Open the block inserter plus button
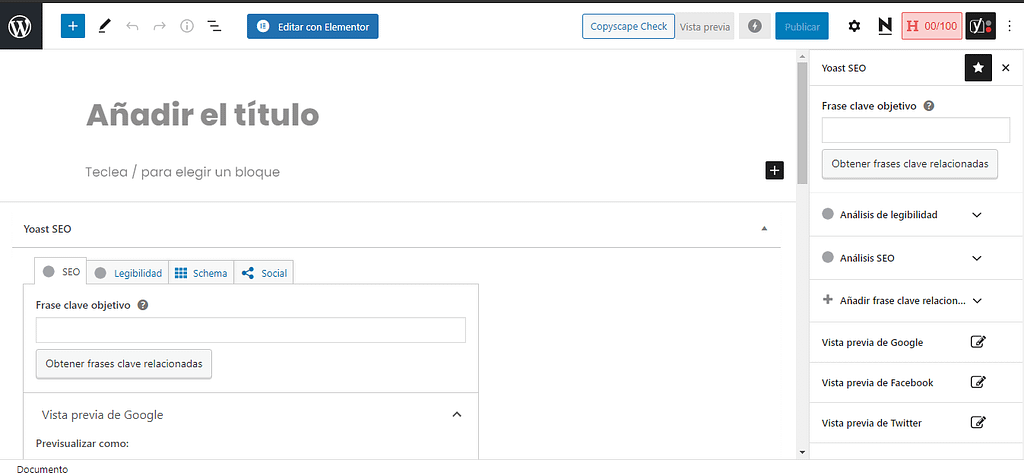 point(72,26)
